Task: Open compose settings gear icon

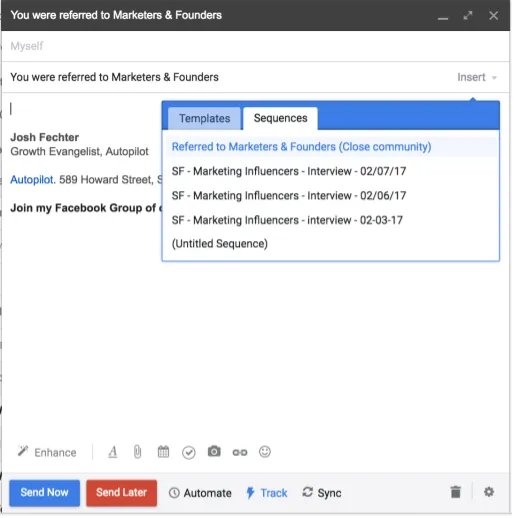Action: point(489,492)
